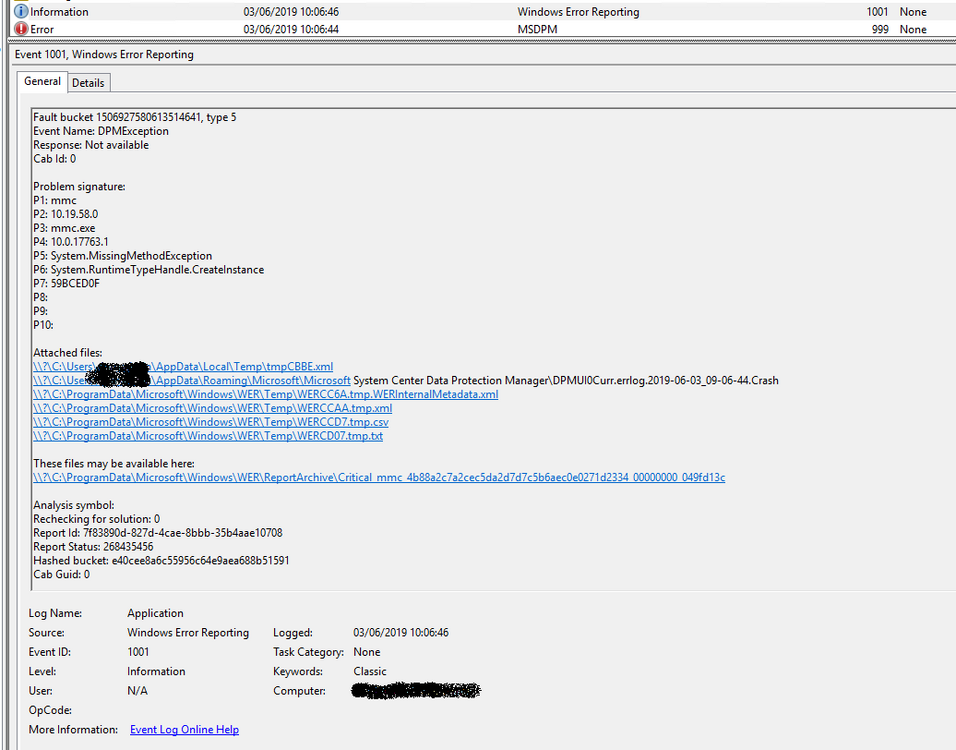This screenshot has width=956, height=750.
Task: Click the Report Status: 268435456 line
Action: coord(93,547)
